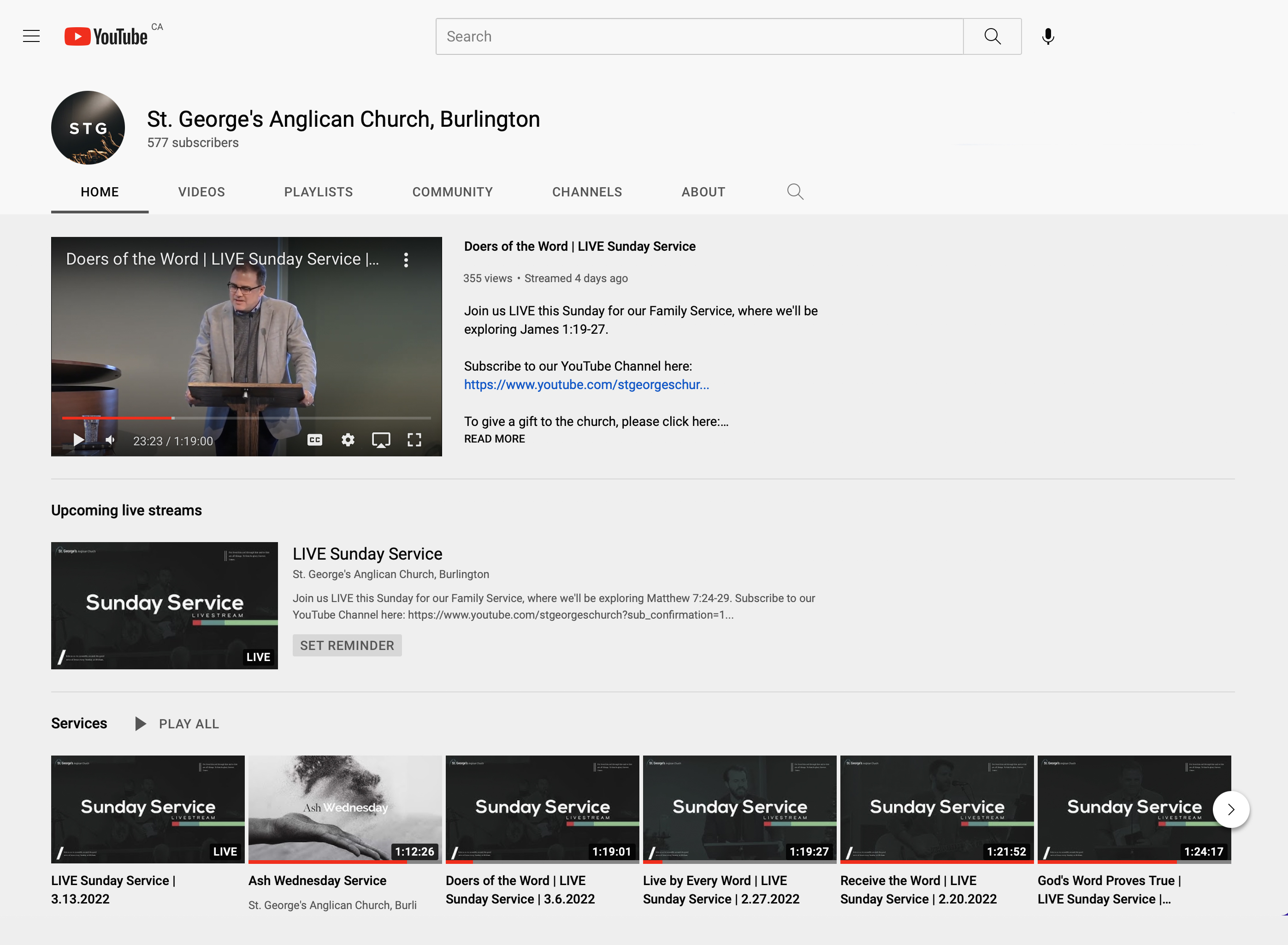Switch to the VIDEOS tab

[x=201, y=192]
